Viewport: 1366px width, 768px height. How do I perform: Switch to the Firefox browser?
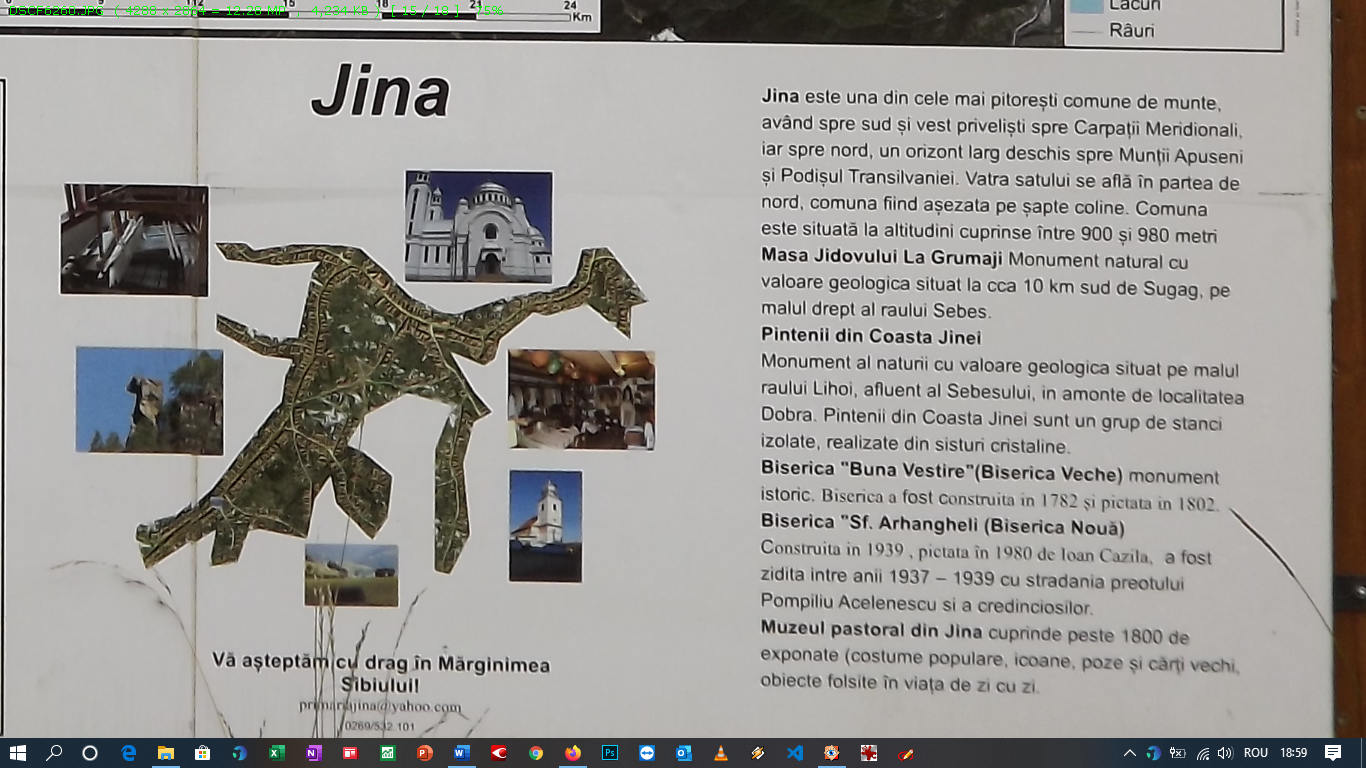[x=573, y=753]
